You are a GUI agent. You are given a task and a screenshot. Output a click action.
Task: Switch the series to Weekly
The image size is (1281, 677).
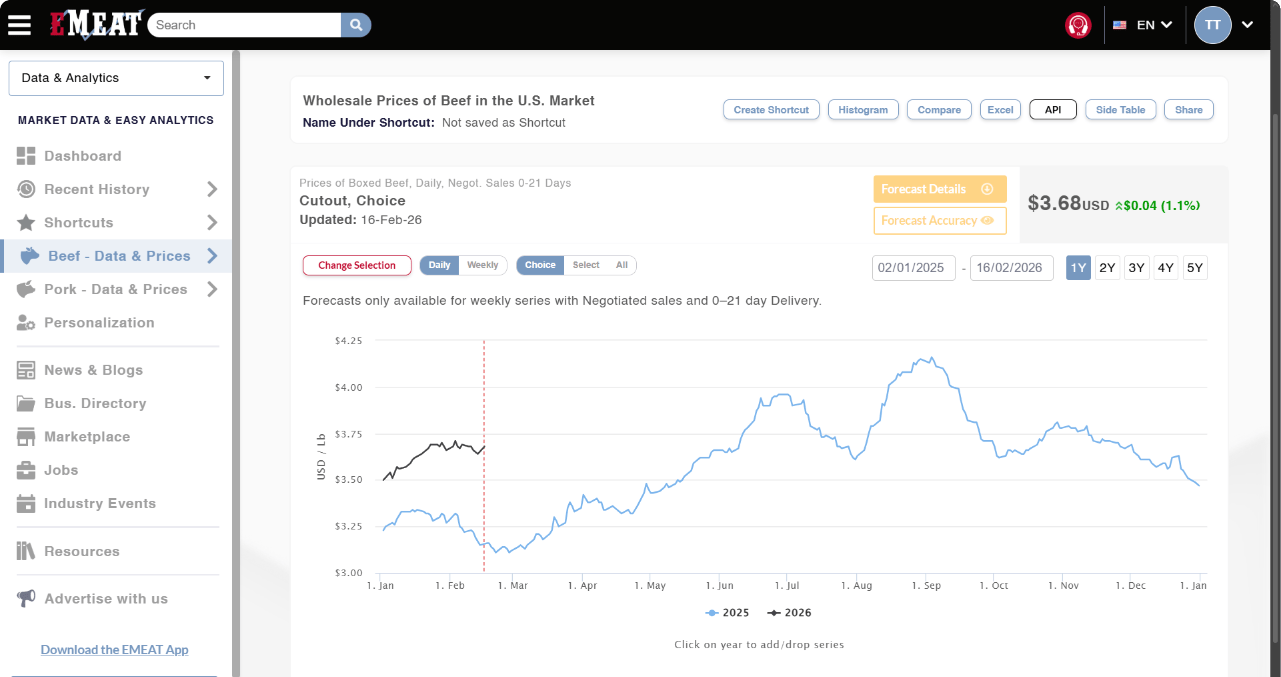483,265
